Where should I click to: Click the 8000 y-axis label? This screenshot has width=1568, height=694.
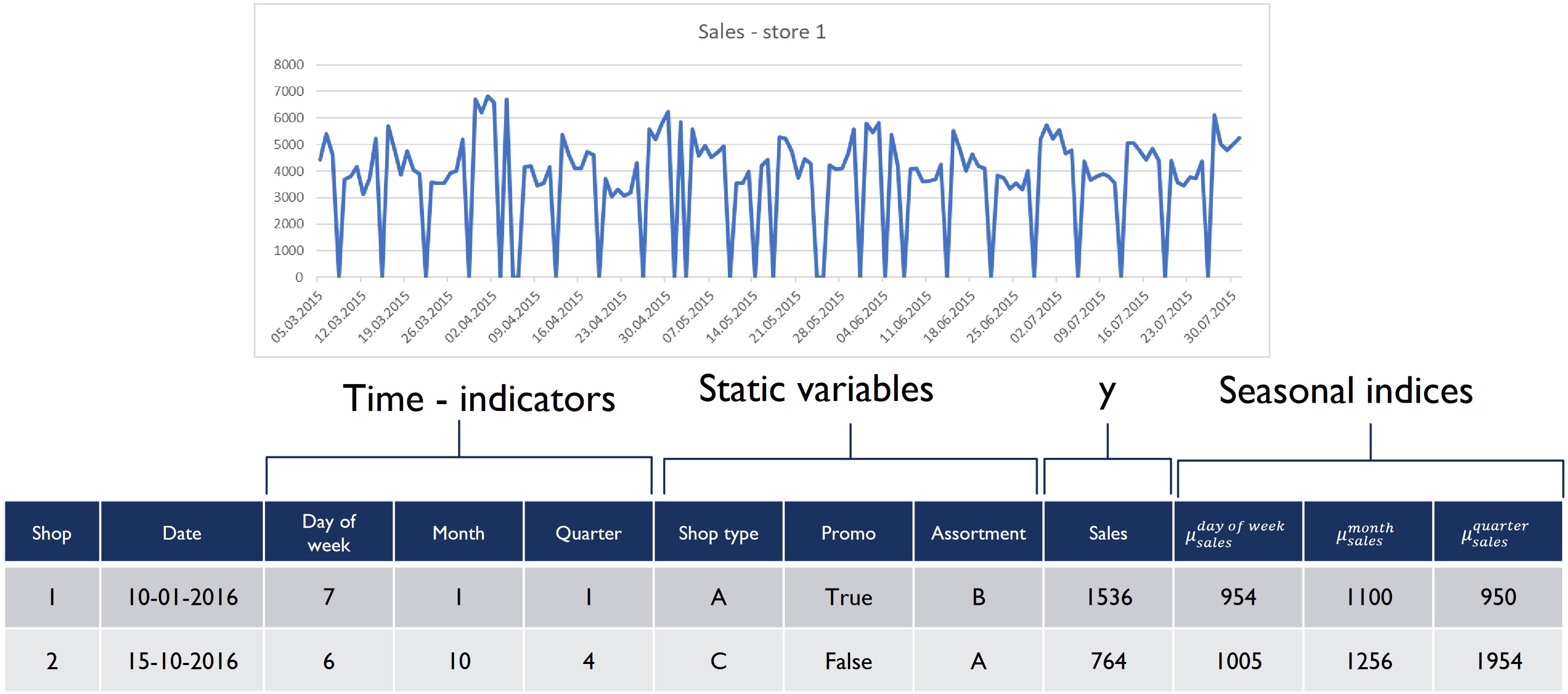click(x=289, y=64)
